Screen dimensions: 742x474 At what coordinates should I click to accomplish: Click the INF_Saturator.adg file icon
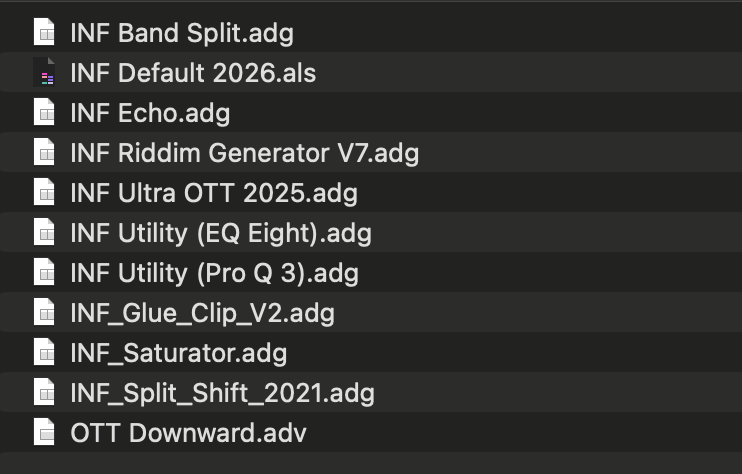pos(44,353)
